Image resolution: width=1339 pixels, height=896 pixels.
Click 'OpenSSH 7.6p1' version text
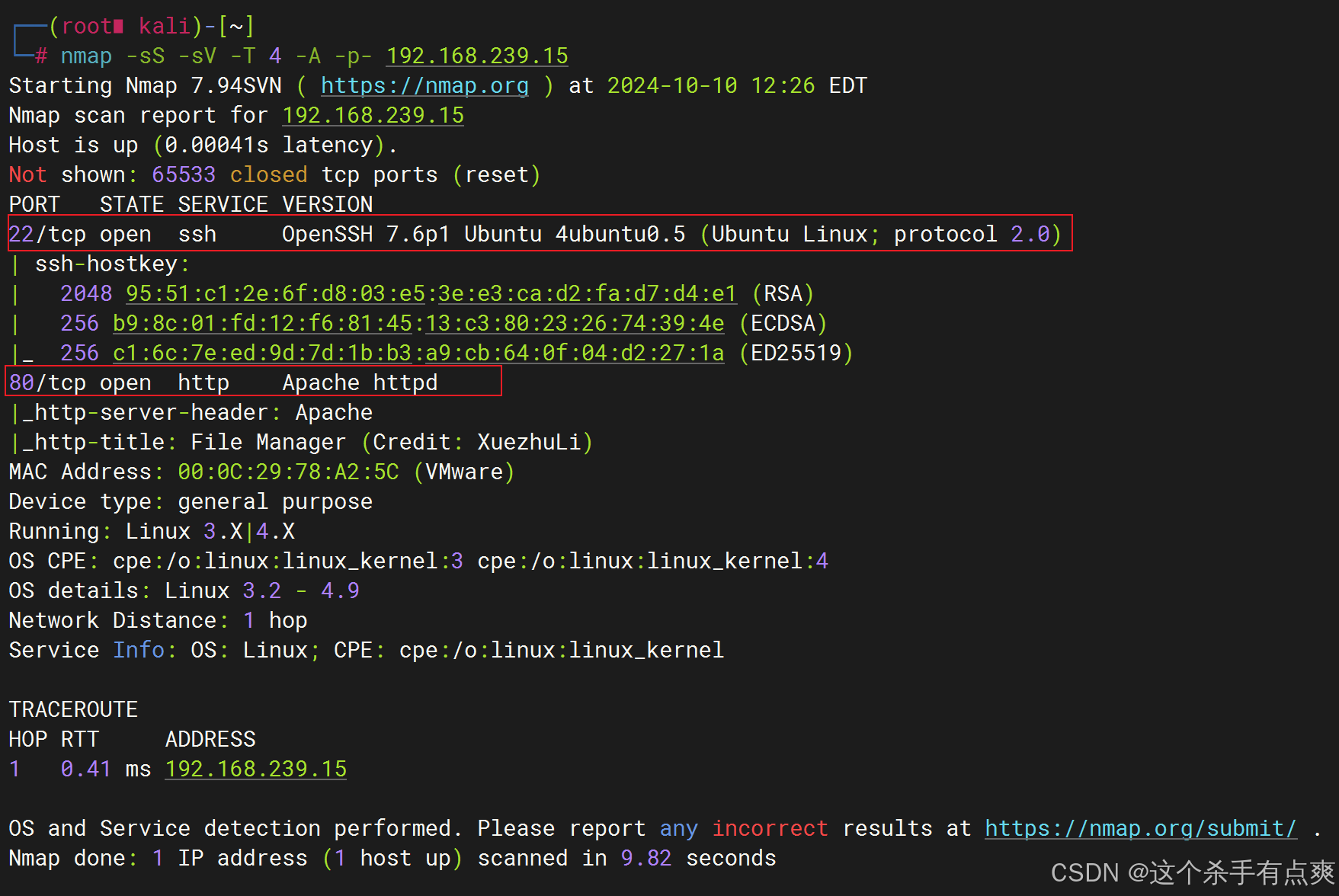pos(366,235)
